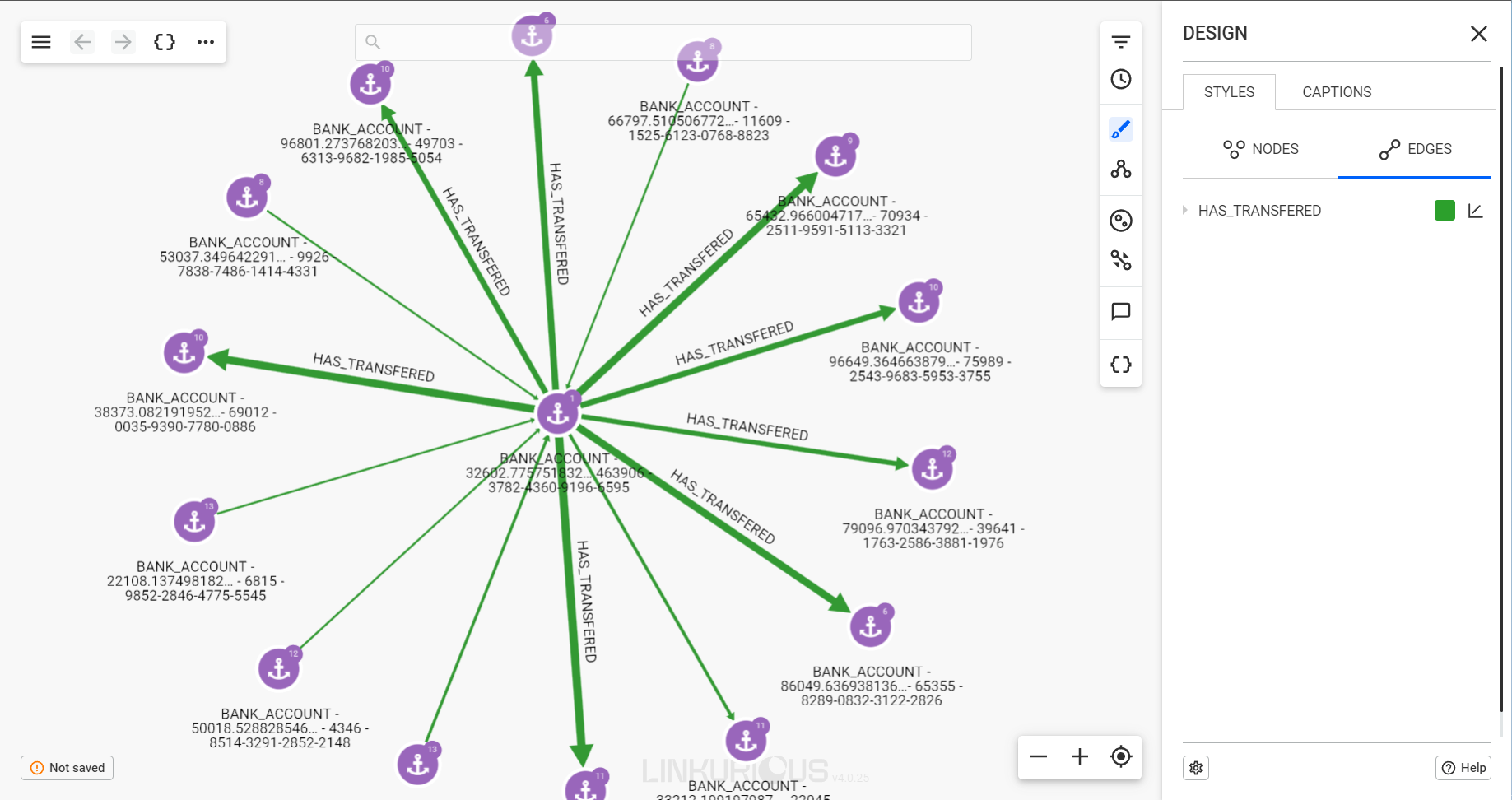This screenshot has height=800, width=1512.
Task: Click the search input field
Action: [663, 42]
